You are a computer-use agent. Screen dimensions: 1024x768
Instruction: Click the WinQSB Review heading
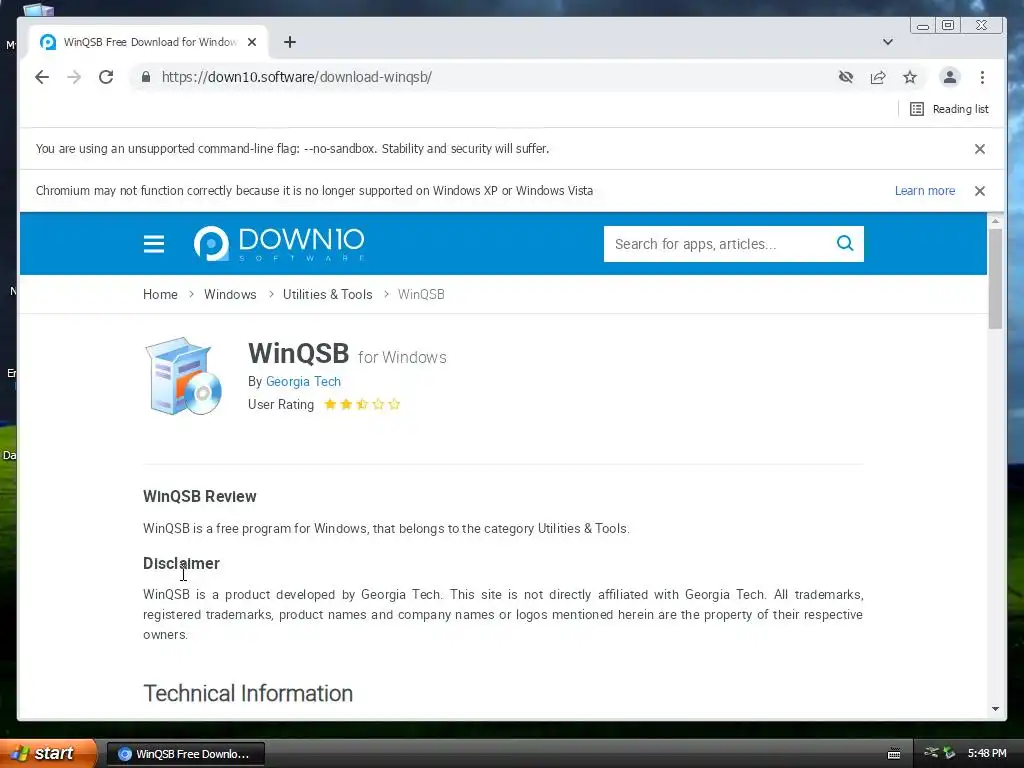[x=200, y=496]
